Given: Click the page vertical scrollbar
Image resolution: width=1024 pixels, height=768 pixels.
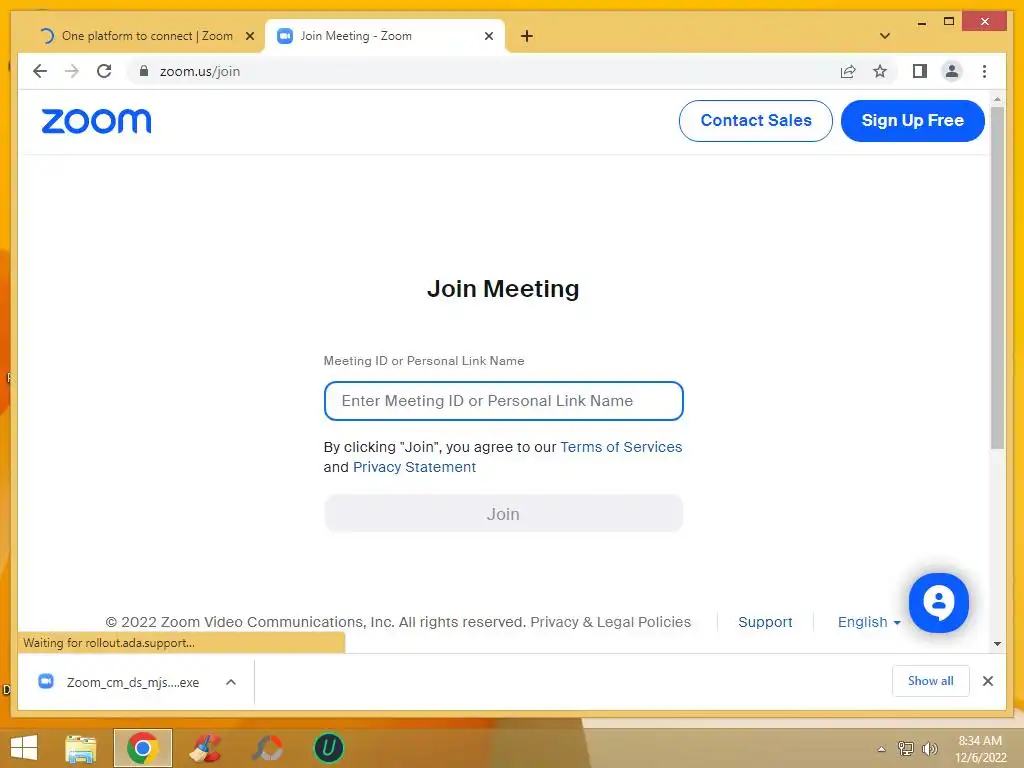Looking at the screenshot, I should coord(997,277).
